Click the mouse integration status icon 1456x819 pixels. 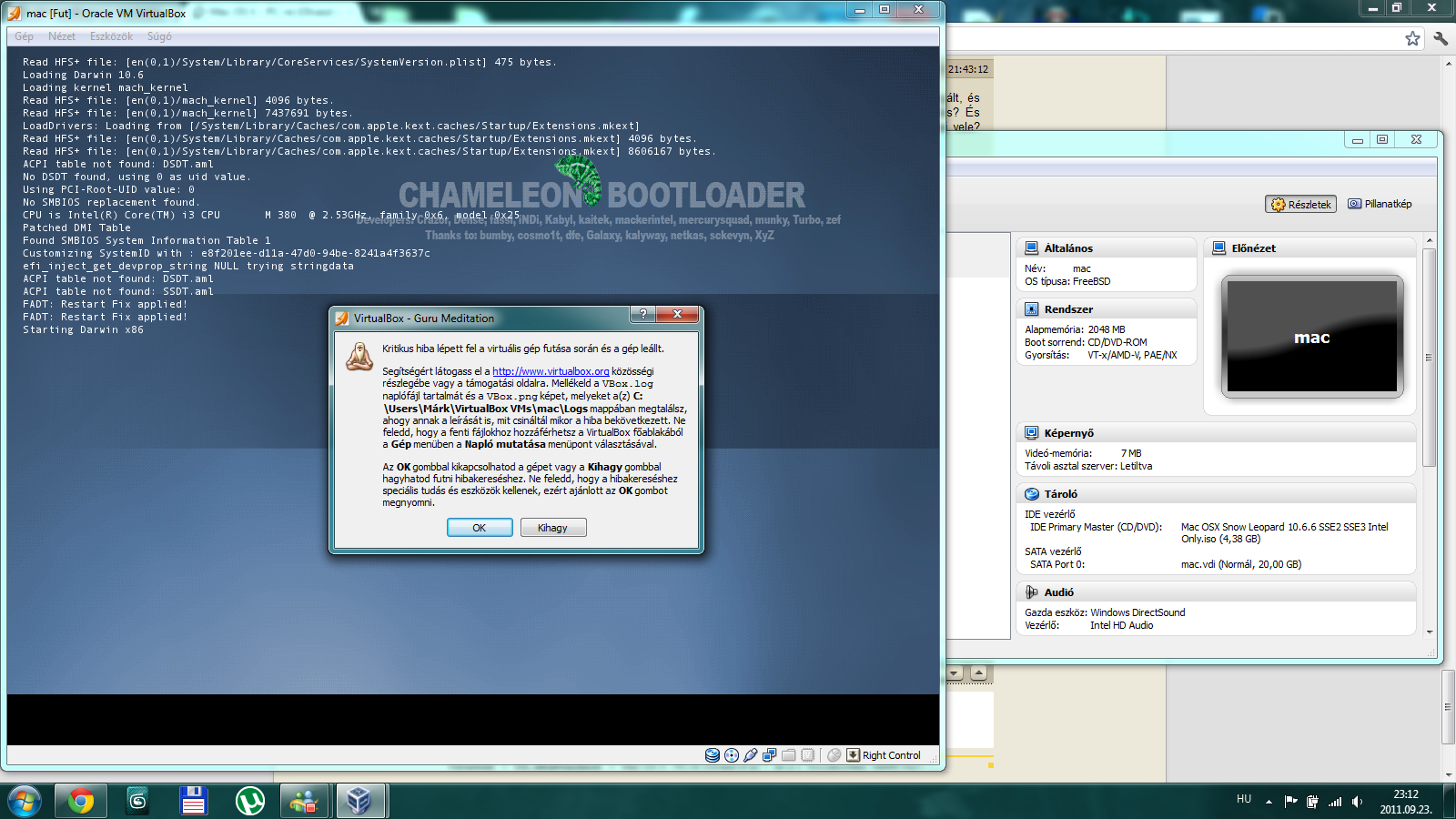[x=834, y=755]
